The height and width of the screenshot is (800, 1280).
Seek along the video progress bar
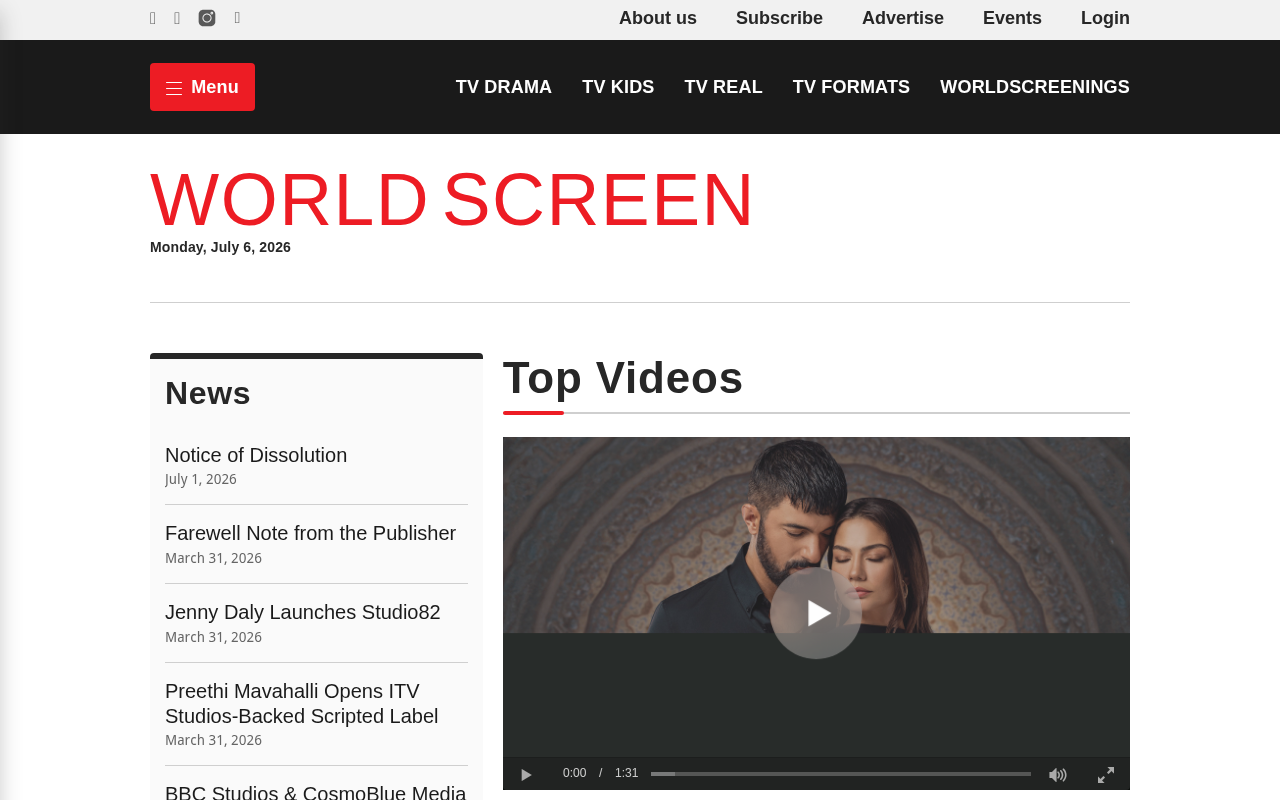841,774
